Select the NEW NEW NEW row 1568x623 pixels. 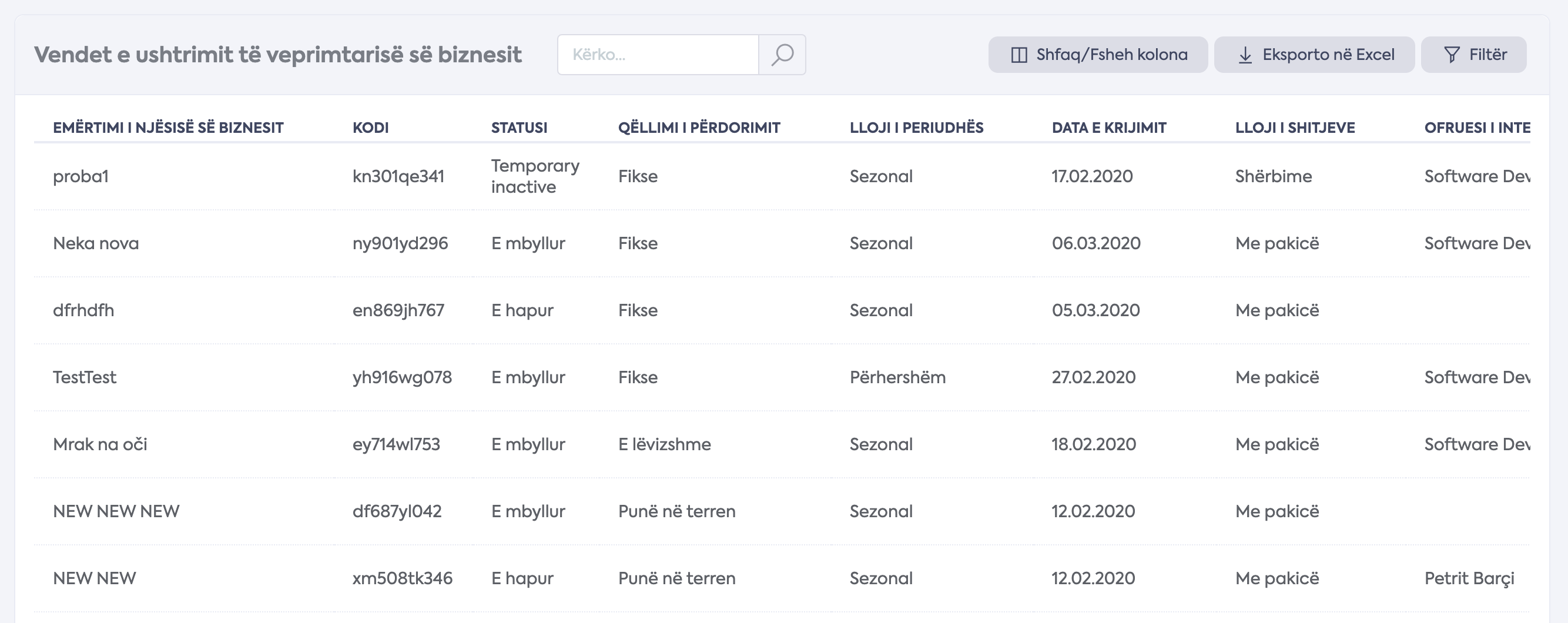tap(782, 511)
